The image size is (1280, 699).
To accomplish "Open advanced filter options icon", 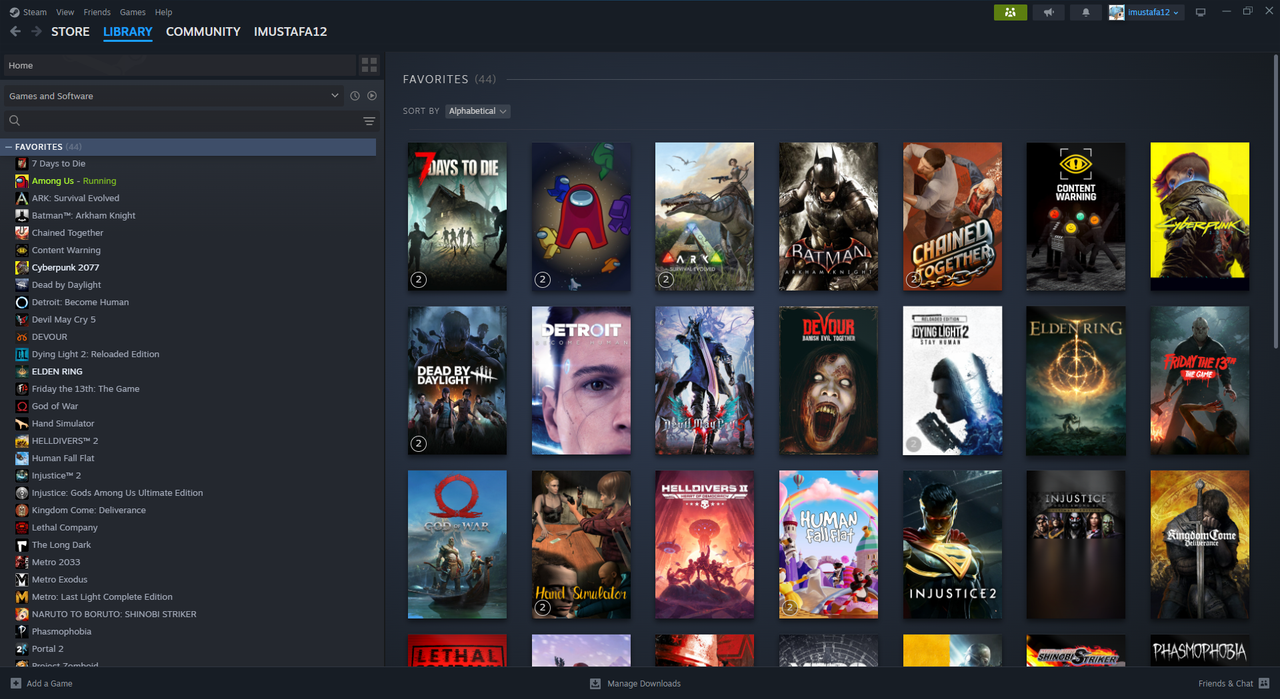I will pyautogui.click(x=369, y=121).
